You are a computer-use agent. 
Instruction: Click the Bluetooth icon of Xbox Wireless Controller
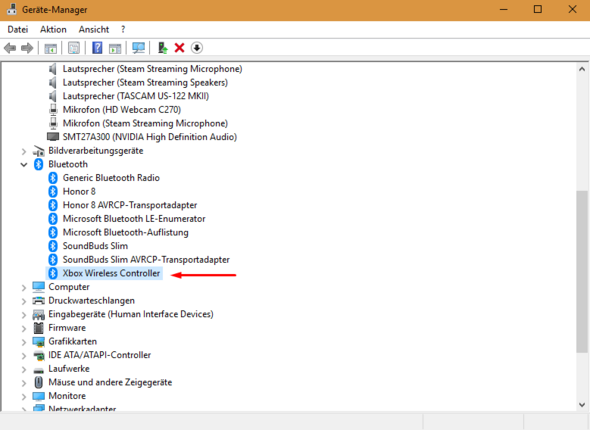(x=53, y=273)
